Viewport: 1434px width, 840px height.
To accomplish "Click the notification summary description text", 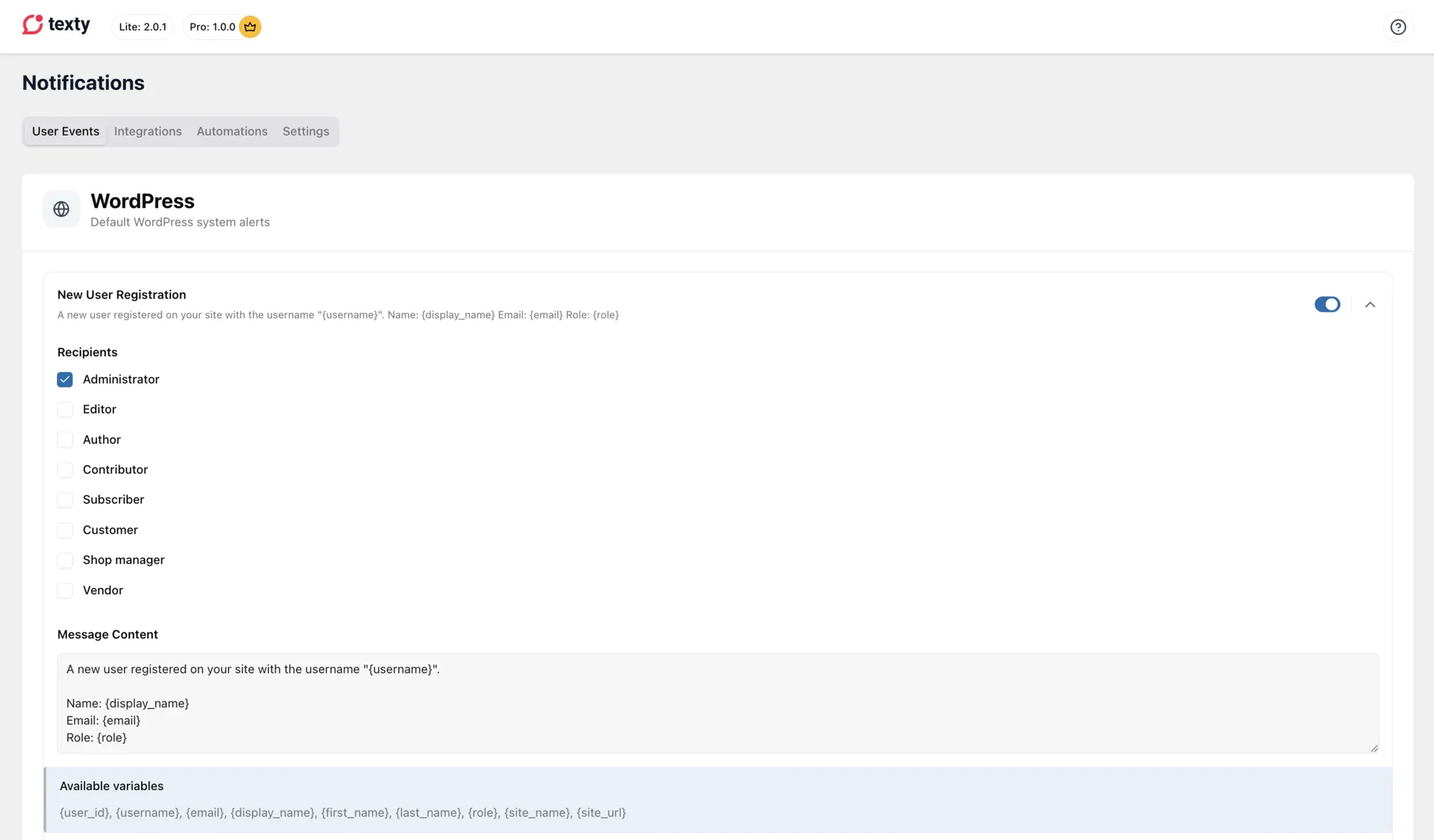I will click(x=338, y=315).
